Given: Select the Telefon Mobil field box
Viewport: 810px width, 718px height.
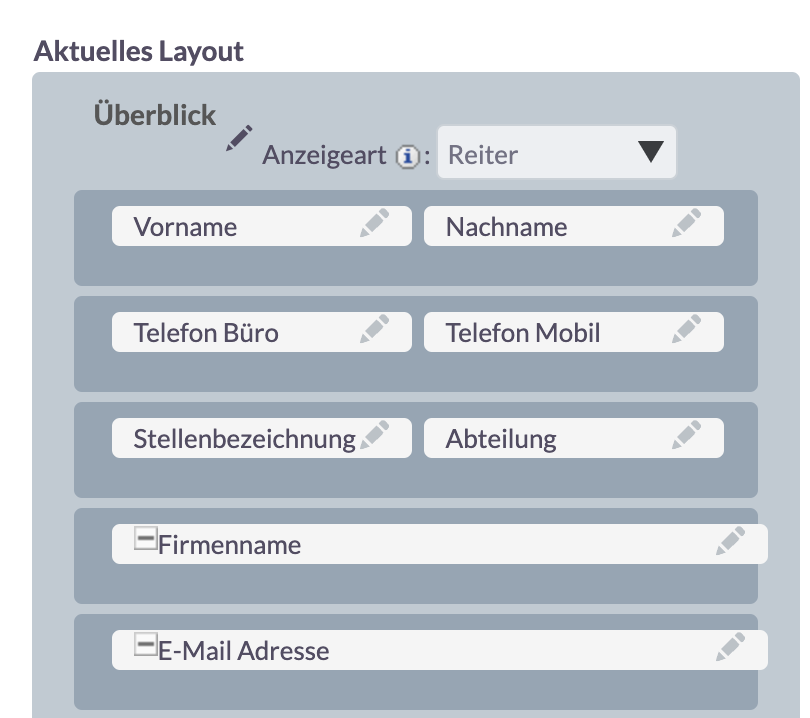Looking at the screenshot, I should coord(574,332).
